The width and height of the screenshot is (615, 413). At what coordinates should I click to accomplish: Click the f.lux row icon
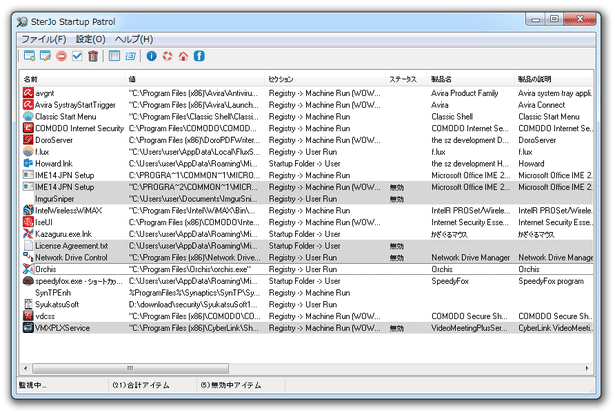point(28,151)
